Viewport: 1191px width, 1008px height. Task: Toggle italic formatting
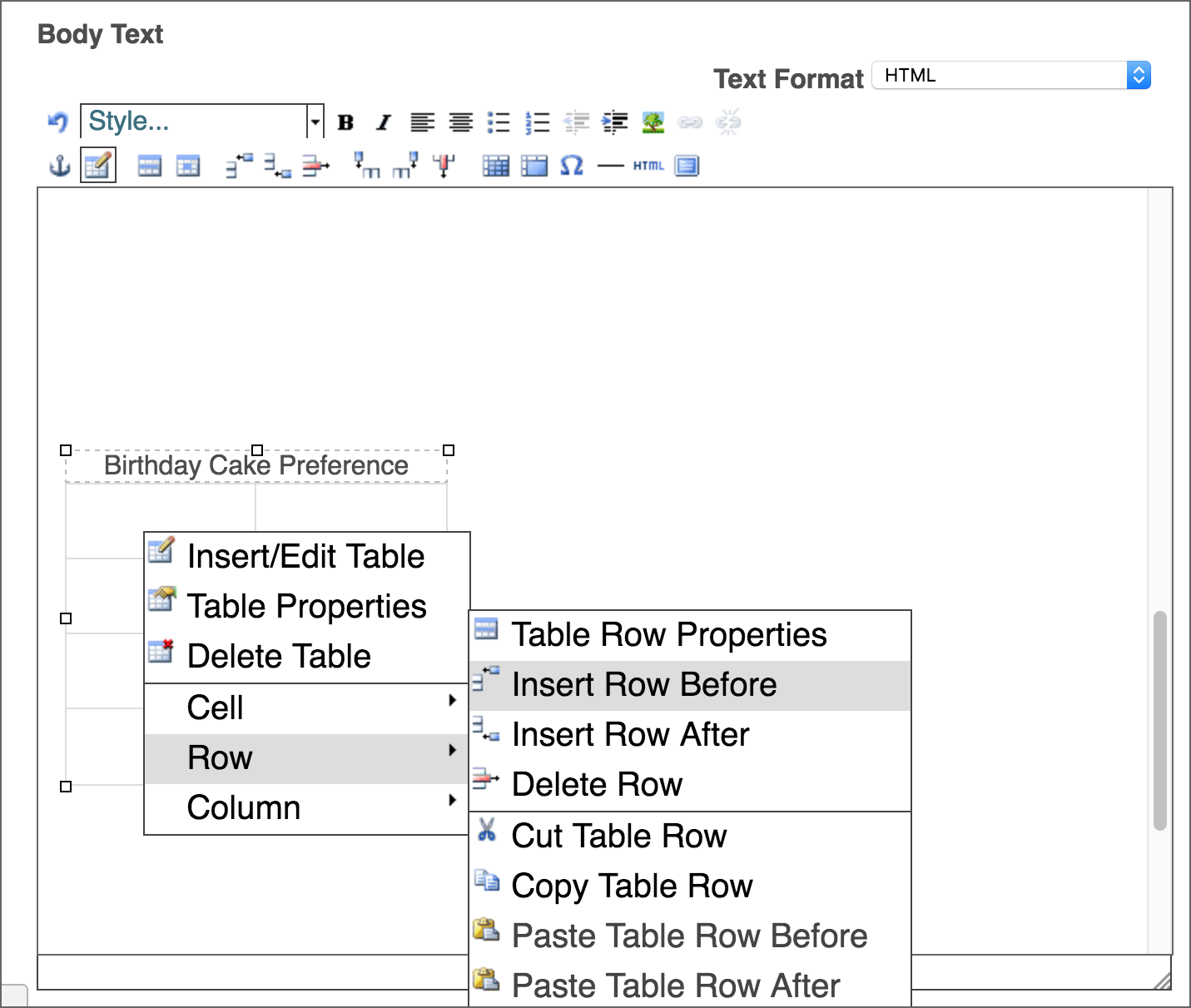click(x=383, y=123)
